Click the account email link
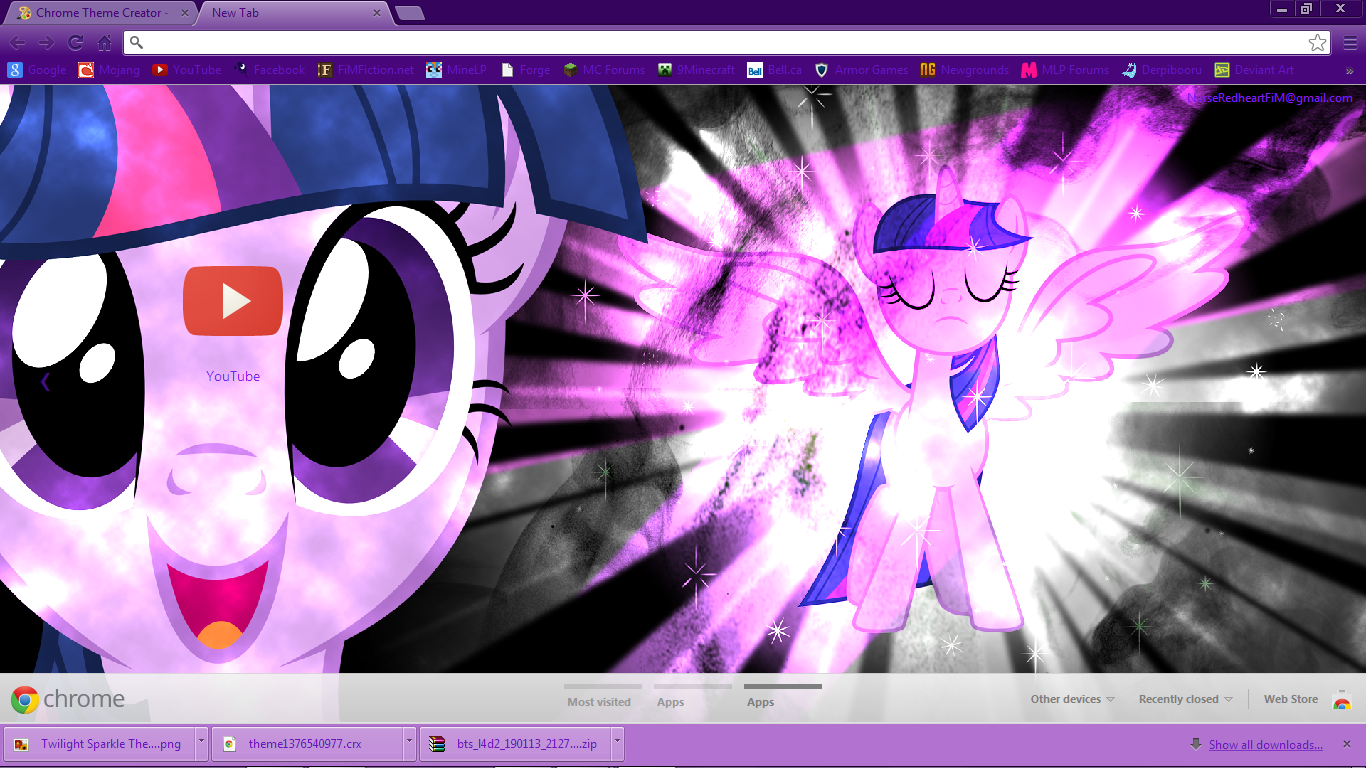 point(1270,98)
